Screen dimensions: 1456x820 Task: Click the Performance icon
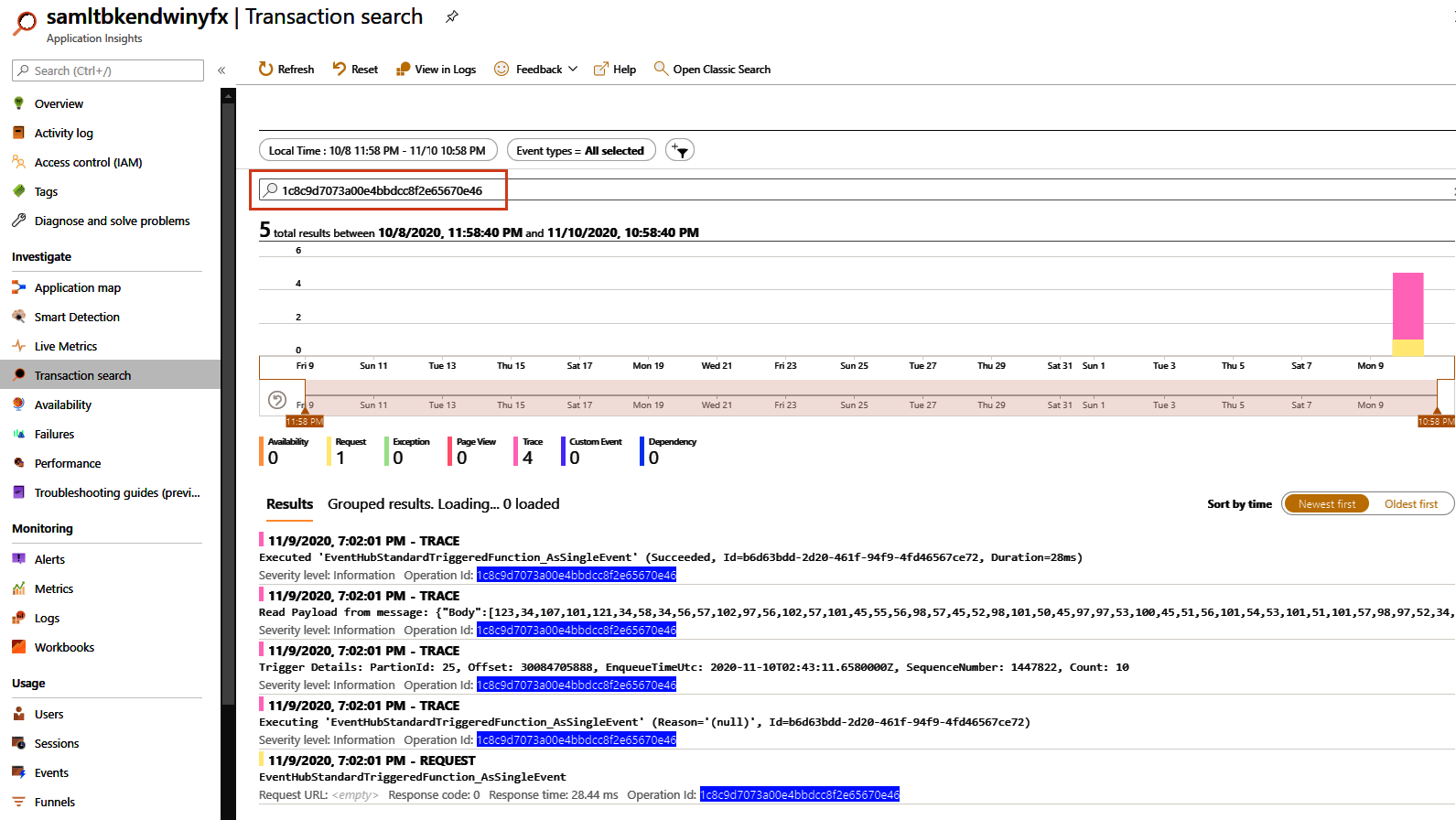(18, 463)
